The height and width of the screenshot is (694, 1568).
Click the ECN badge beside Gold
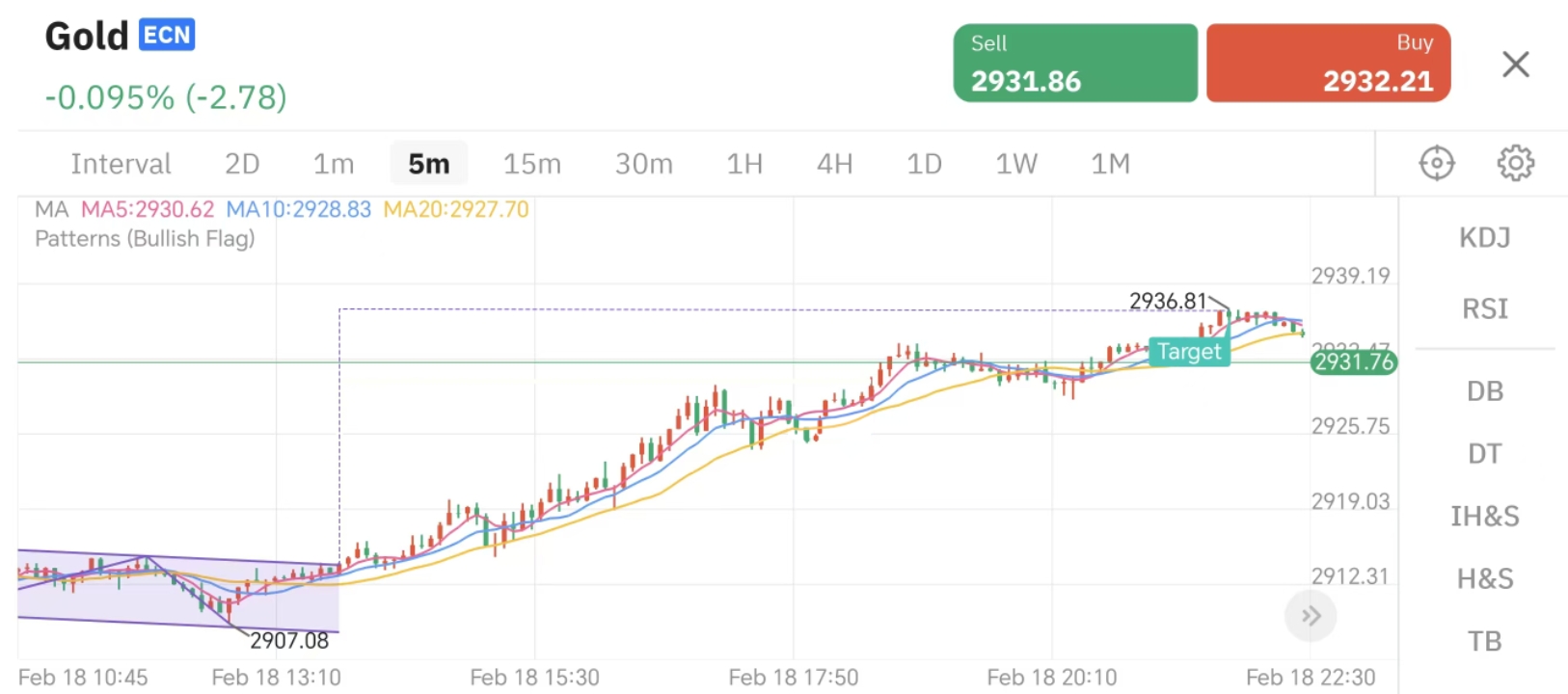click(x=167, y=36)
